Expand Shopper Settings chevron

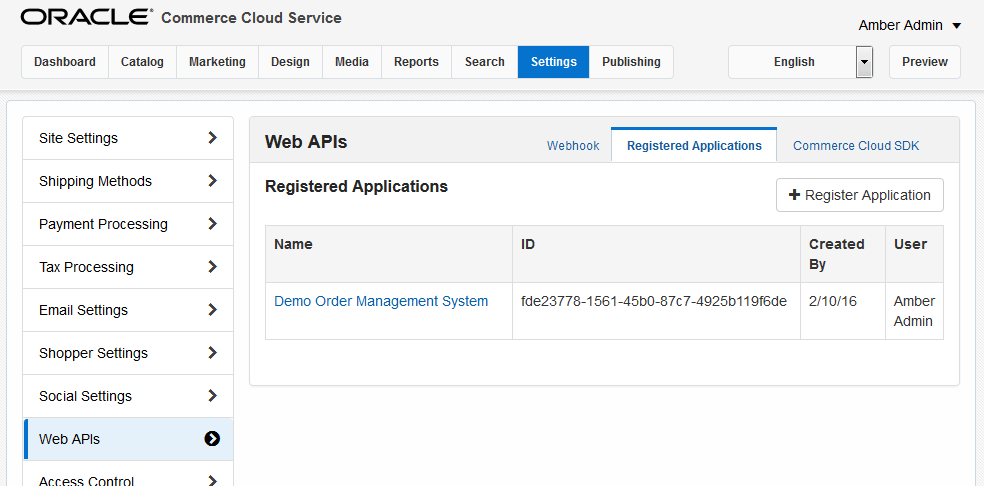click(212, 353)
